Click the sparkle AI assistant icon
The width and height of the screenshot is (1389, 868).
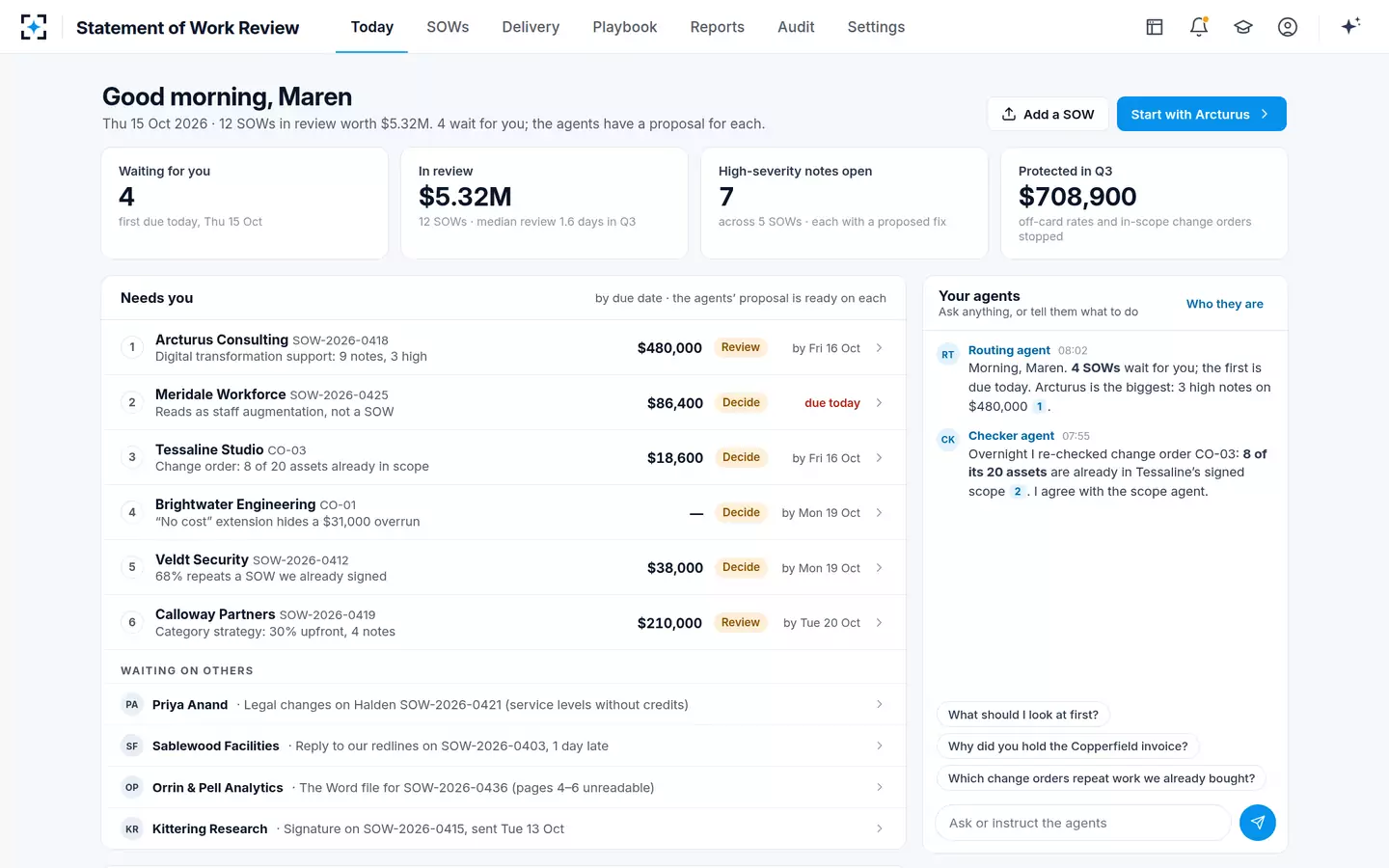(x=1350, y=26)
